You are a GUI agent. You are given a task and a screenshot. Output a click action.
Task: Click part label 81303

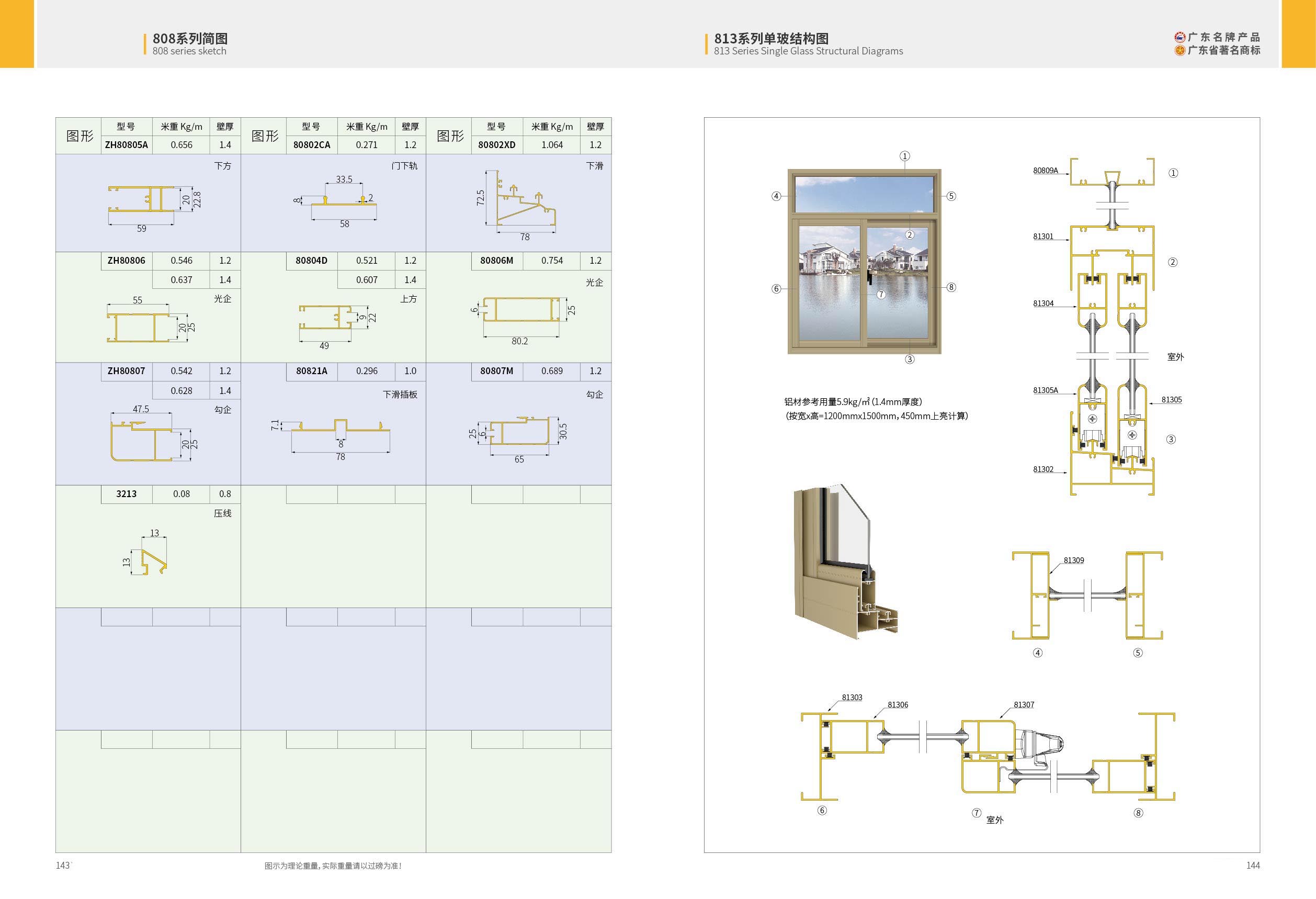(x=852, y=698)
